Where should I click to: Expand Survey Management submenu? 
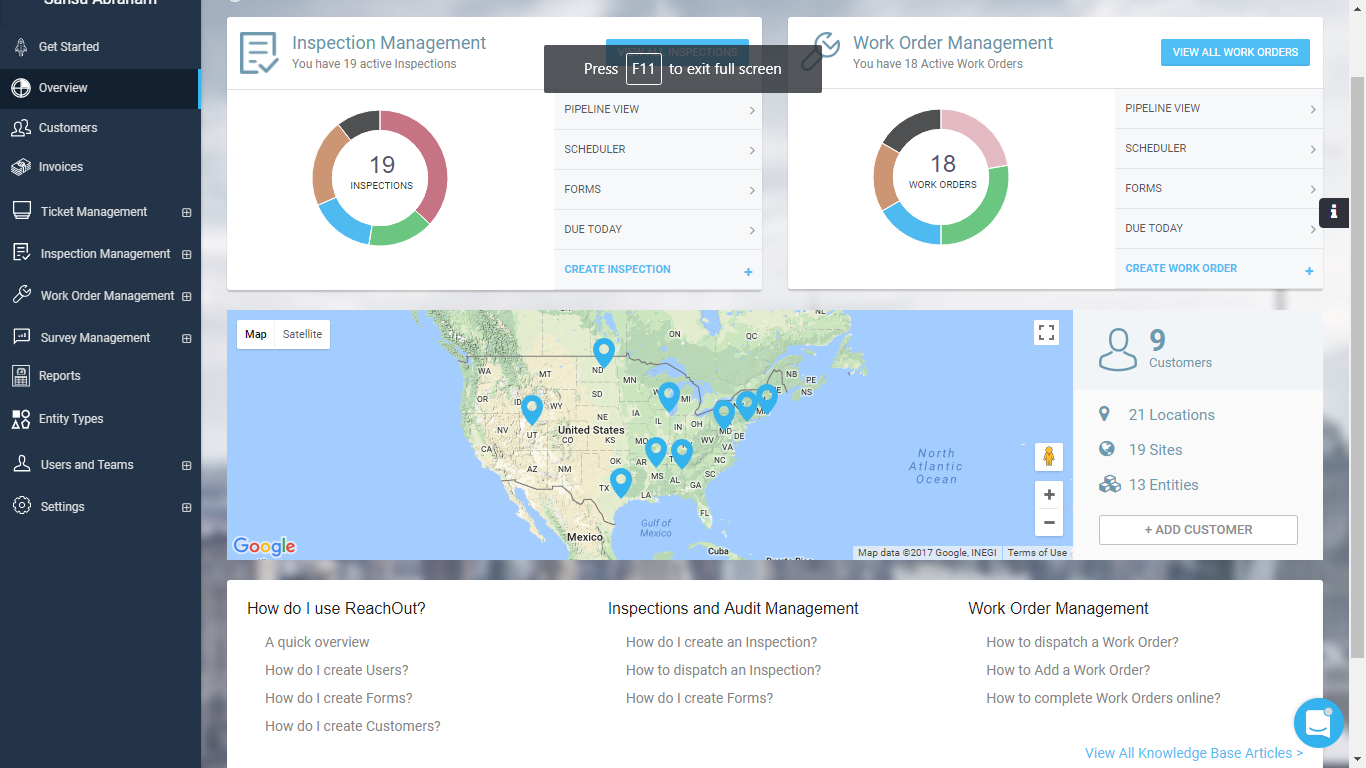coord(186,338)
